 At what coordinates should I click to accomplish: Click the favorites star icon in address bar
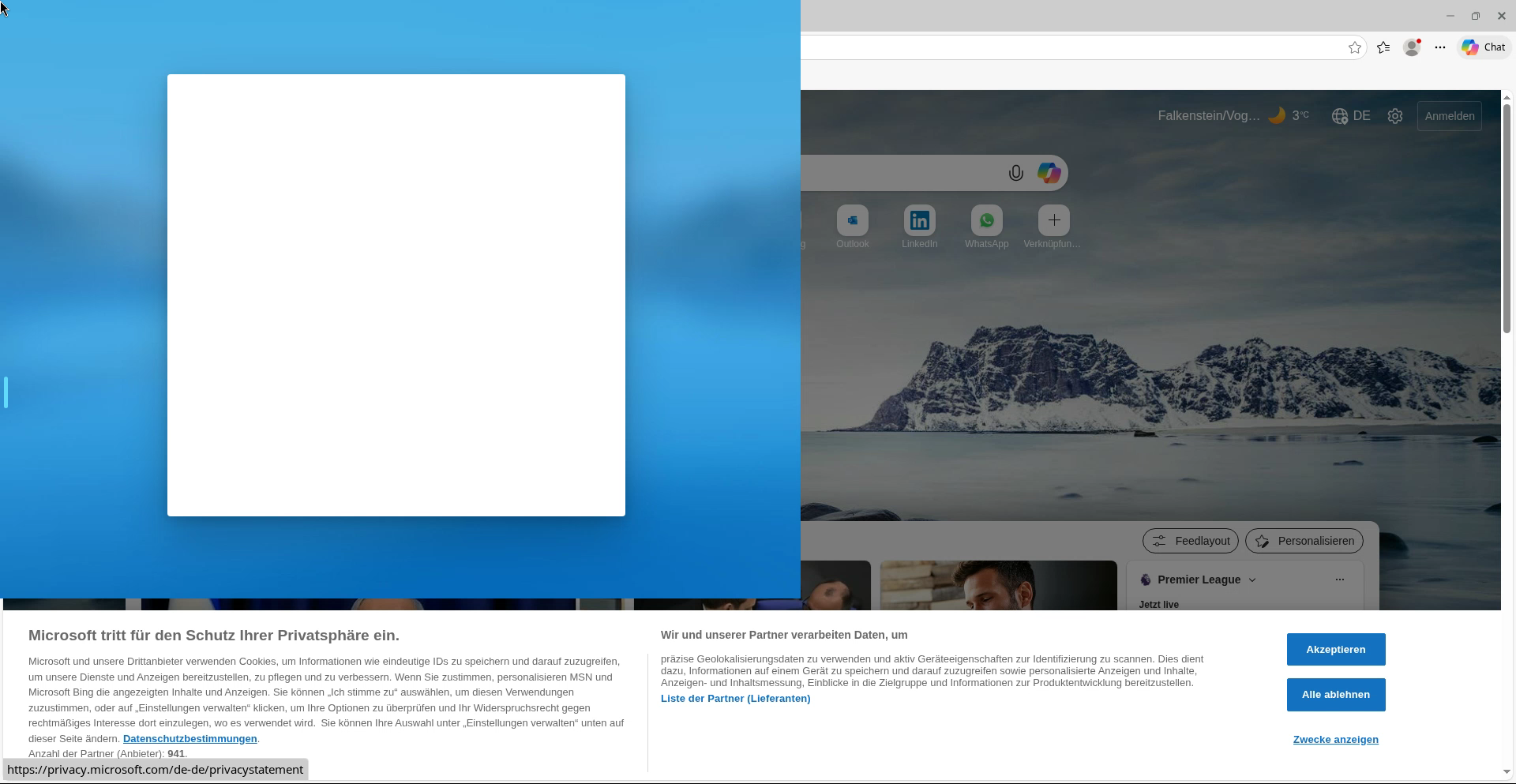point(1355,47)
